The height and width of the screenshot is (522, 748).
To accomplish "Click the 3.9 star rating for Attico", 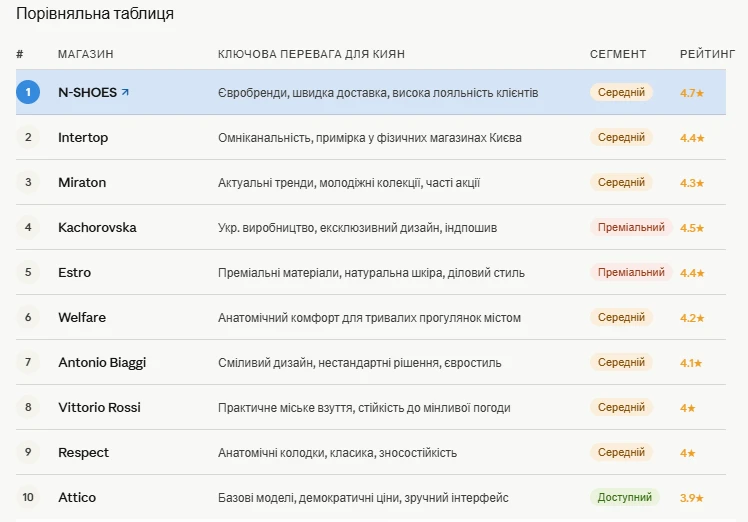I will click(x=692, y=498).
